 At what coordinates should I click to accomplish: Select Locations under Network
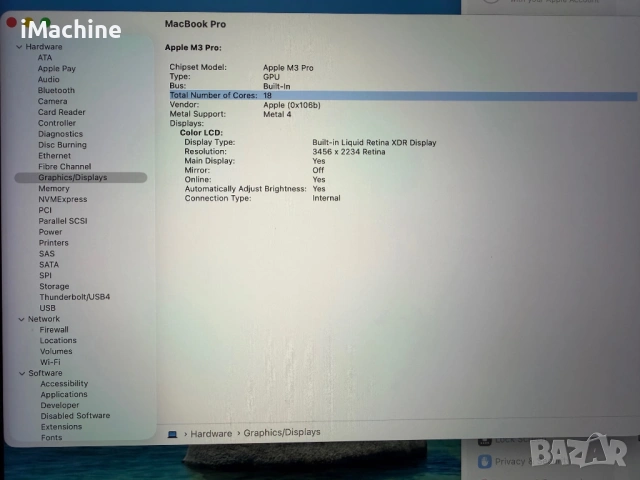[x=58, y=340]
